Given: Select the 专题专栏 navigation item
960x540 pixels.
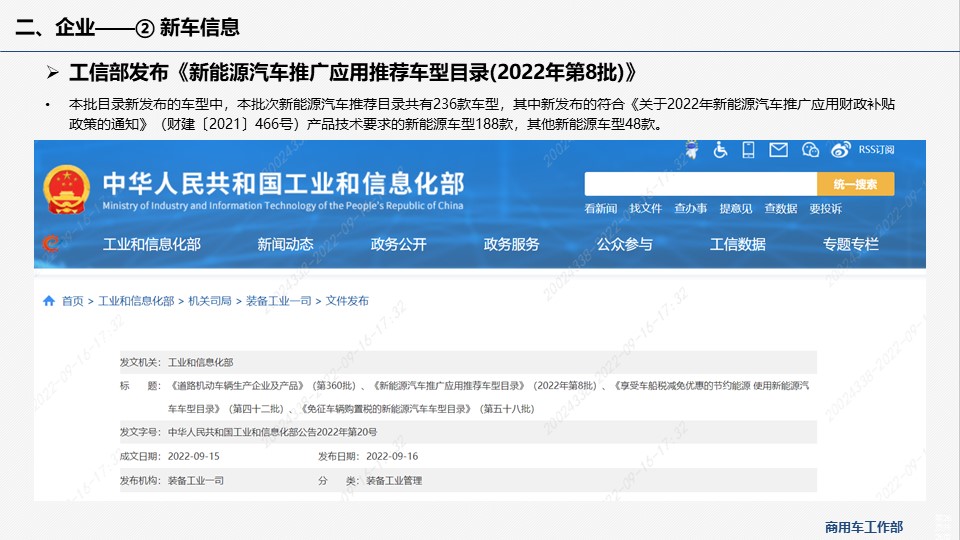Looking at the screenshot, I should pyautogui.click(x=850, y=244).
